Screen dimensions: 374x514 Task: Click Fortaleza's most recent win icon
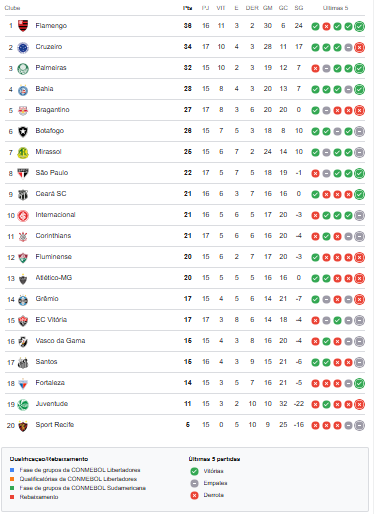(x=359, y=383)
